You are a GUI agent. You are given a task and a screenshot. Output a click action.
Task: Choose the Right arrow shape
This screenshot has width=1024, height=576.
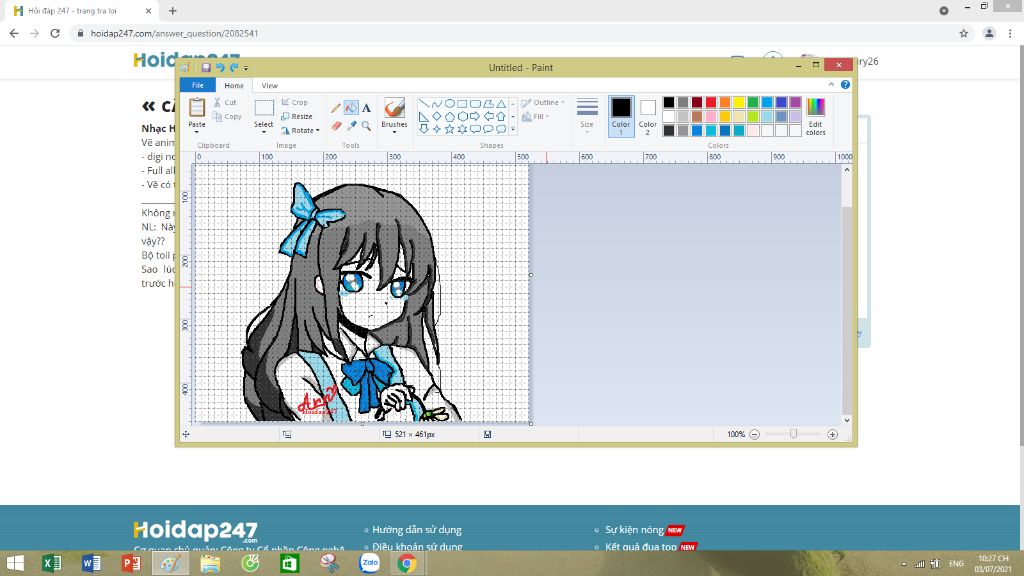tap(475, 116)
